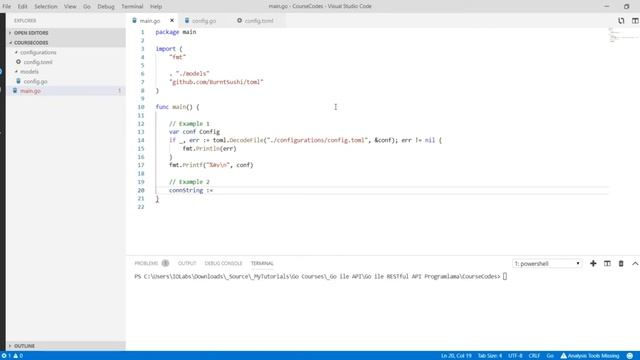Click the config.toml gear file icon in explorer
The height and width of the screenshot is (360, 640).
coord(18,62)
